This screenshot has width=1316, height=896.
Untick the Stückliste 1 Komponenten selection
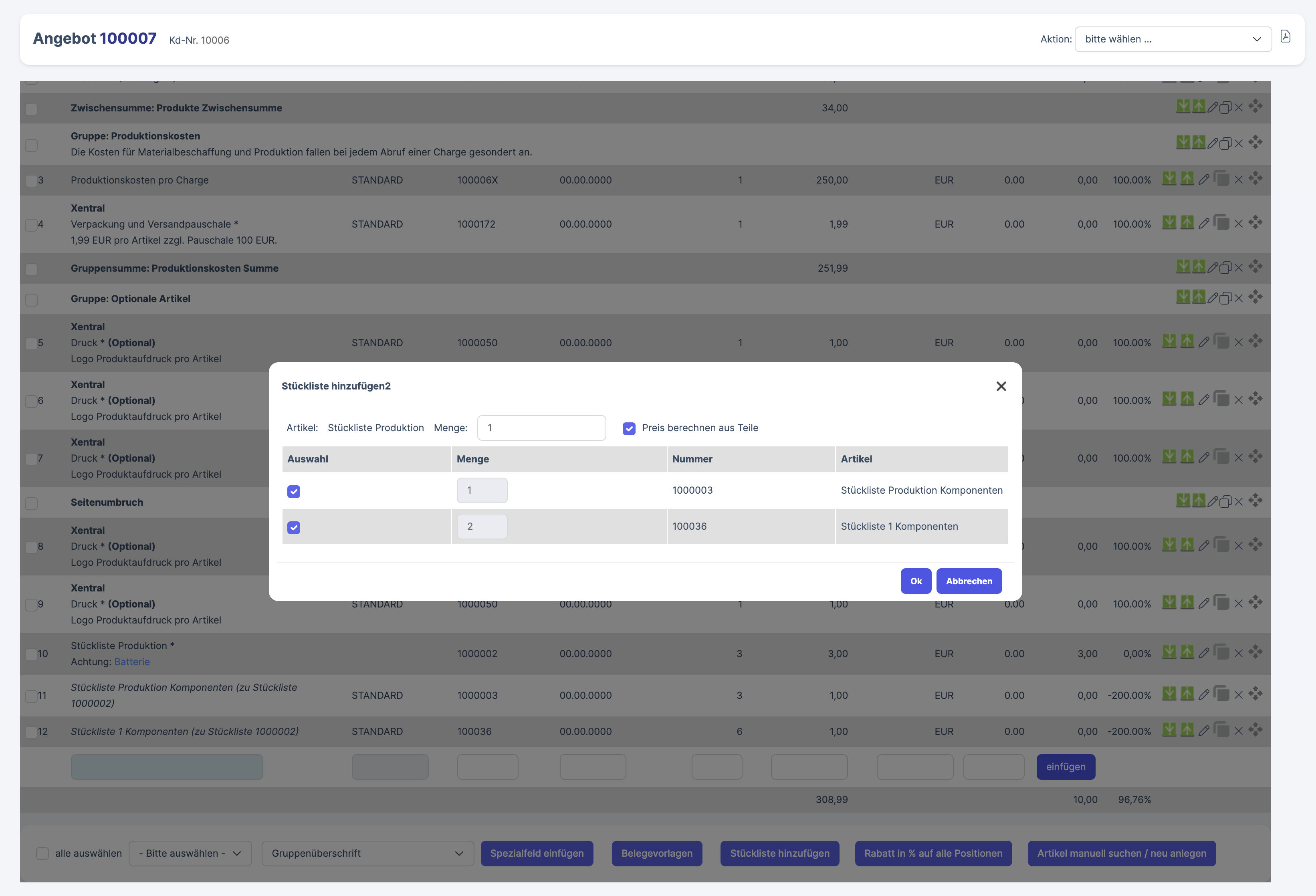(293, 527)
